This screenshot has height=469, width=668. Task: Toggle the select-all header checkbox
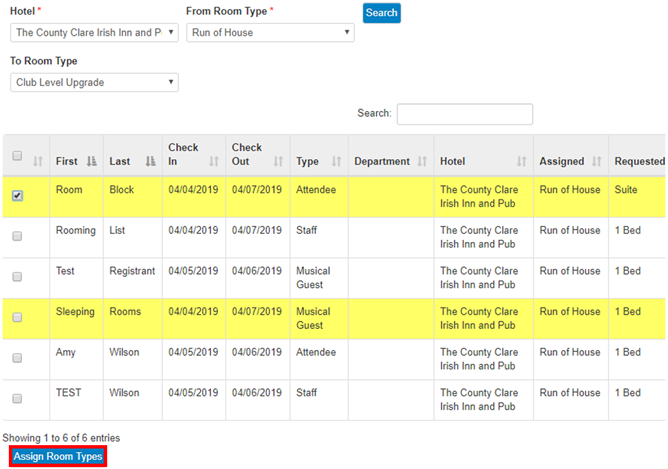(x=17, y=156)
